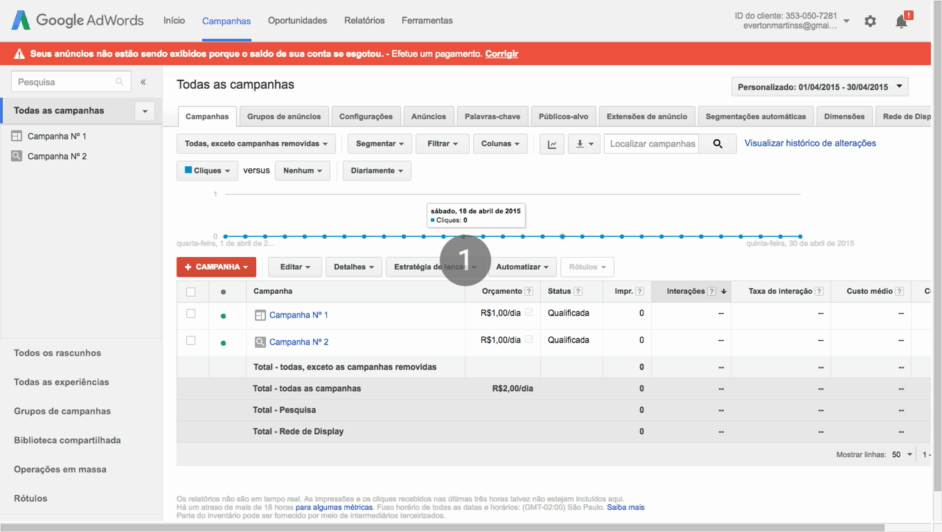Open the Editar button menu

tap(295, 267)
